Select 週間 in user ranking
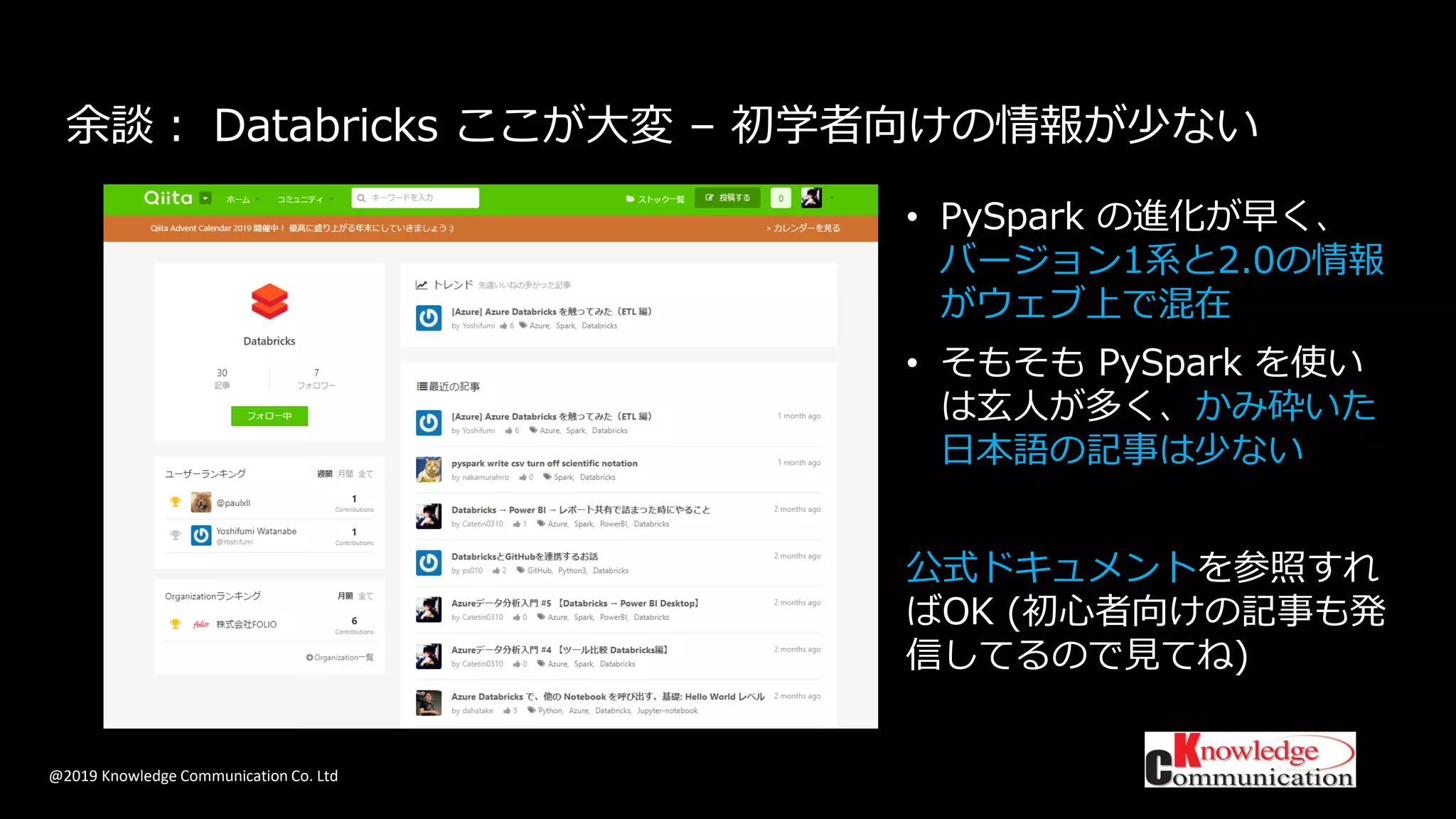Screen dimensions: 1456x819 click(325, 473)
